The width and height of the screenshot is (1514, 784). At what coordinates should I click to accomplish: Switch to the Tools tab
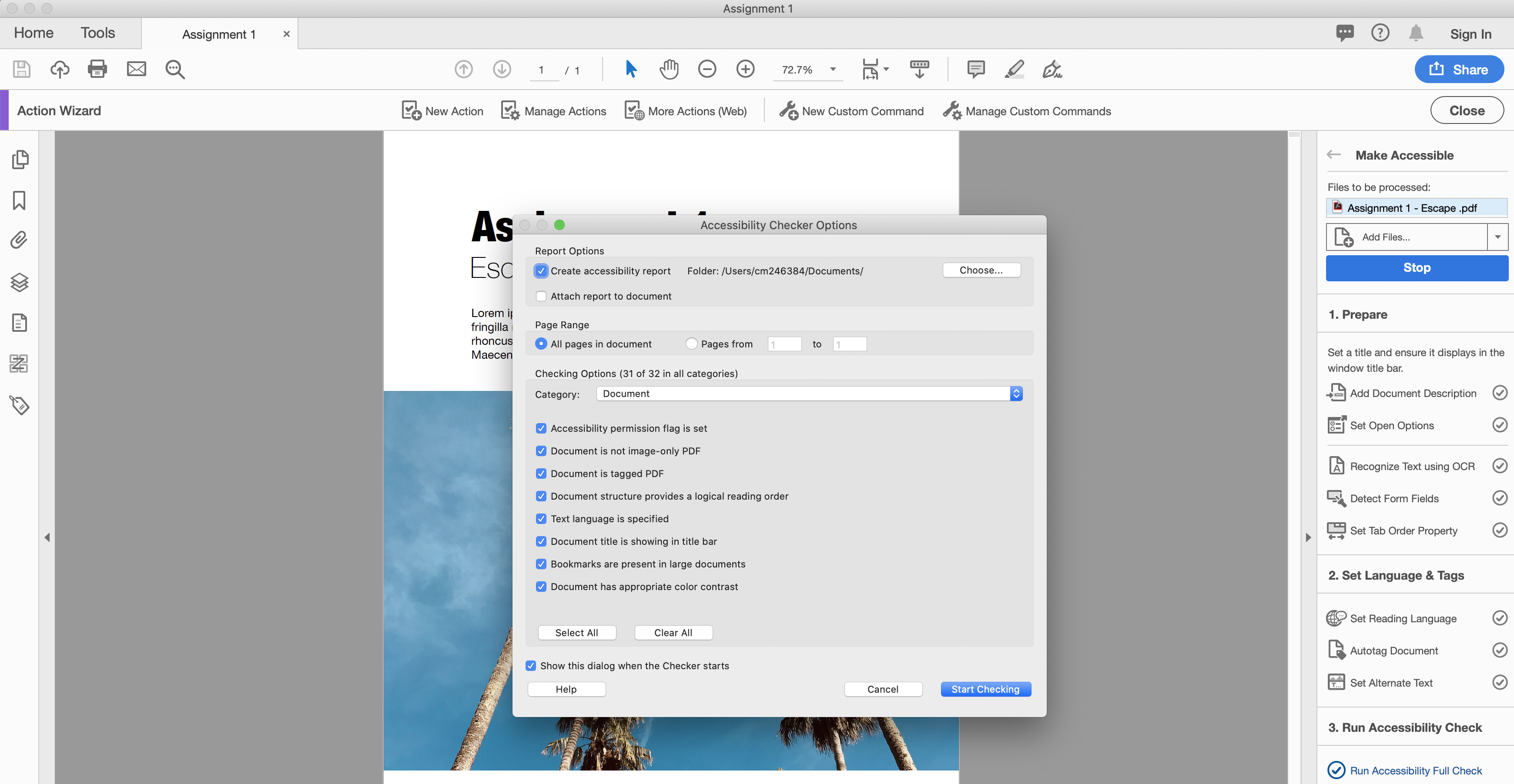pos(97,33)
